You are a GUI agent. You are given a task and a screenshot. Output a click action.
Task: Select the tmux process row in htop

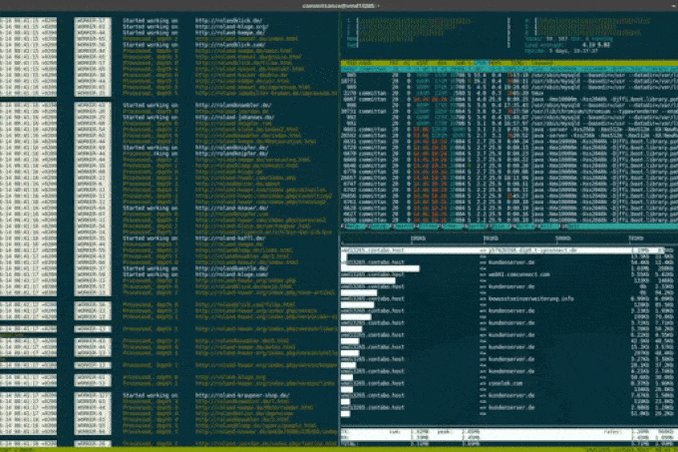click(x=509, y=93)
